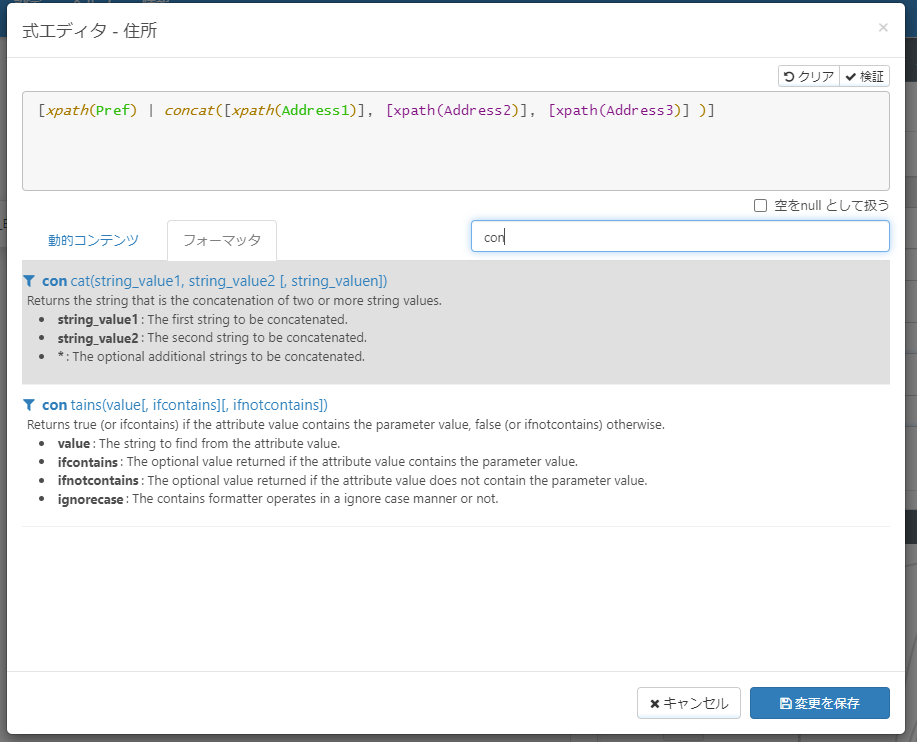This screenshot has height=742, width=917.
Task: Click the xpath(Address1) token in expression
Action: 294,111
